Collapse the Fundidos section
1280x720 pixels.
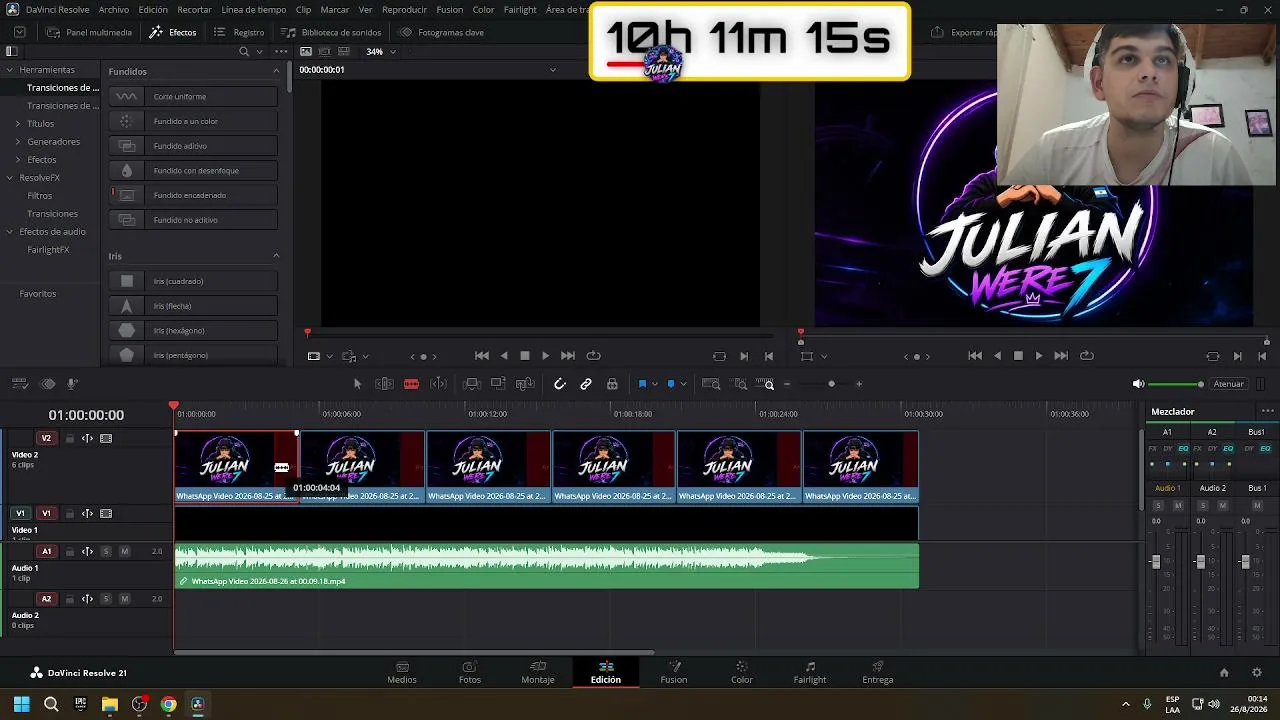(276, 71)
